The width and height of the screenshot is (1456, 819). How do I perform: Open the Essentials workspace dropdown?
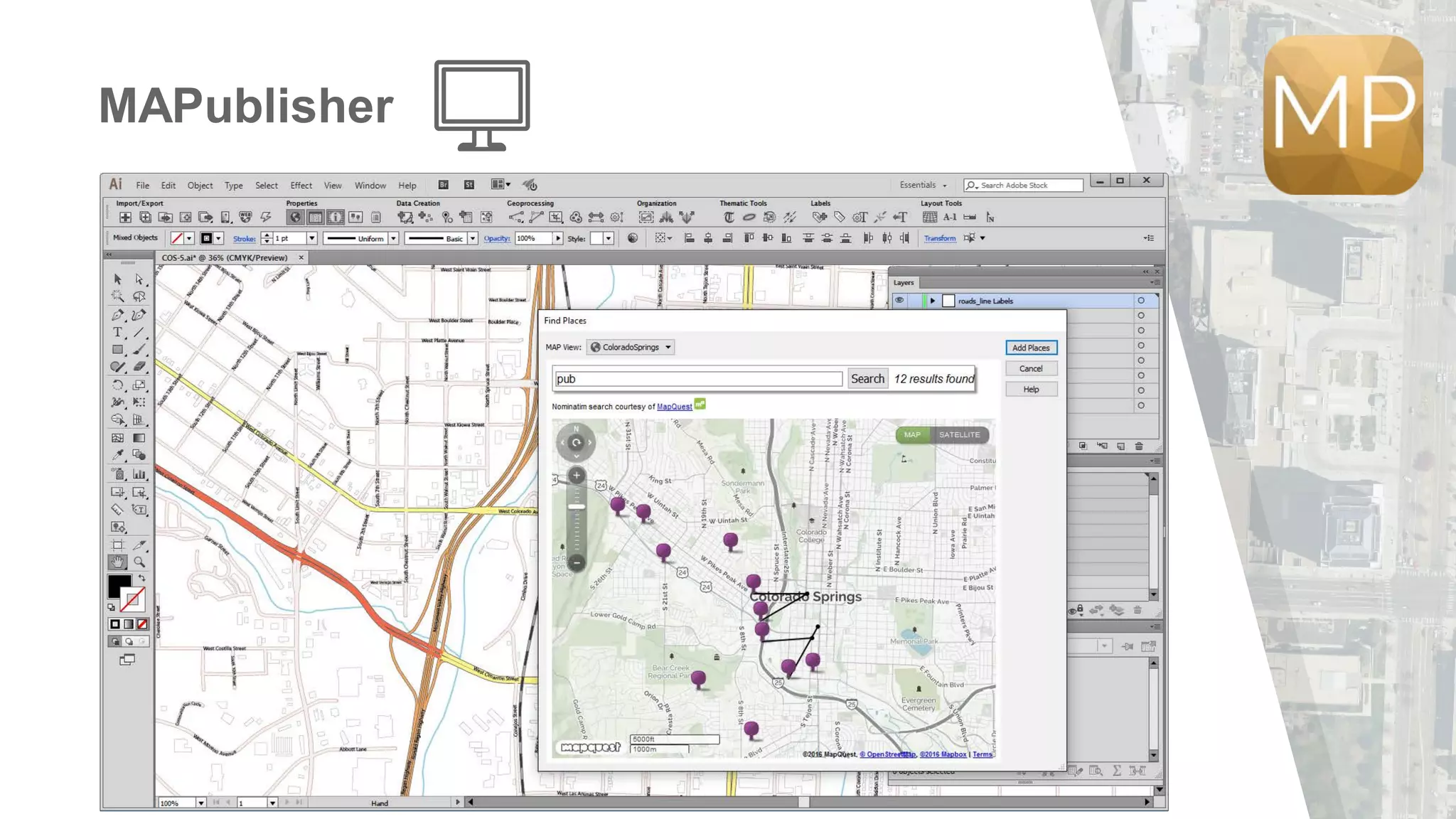[x=923, y=185]
